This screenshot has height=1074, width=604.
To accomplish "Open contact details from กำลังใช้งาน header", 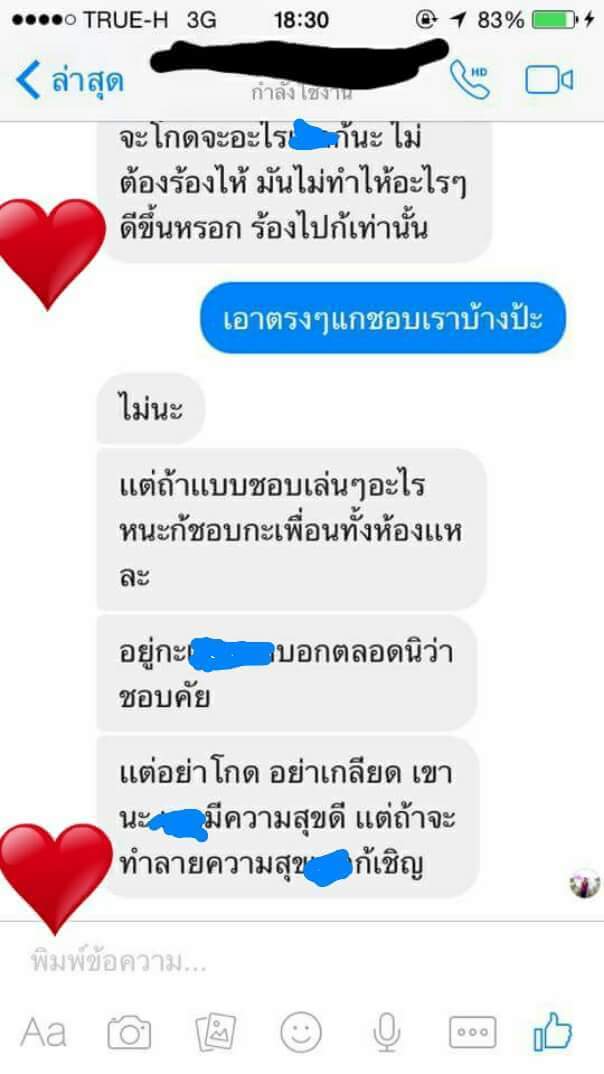I will click(301, 92).
